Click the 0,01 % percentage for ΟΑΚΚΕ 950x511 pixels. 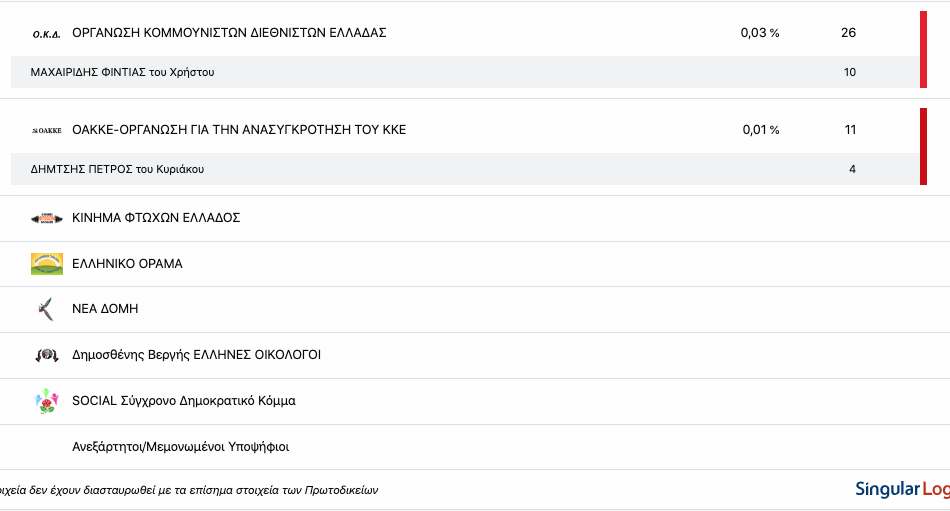[761, 130]
